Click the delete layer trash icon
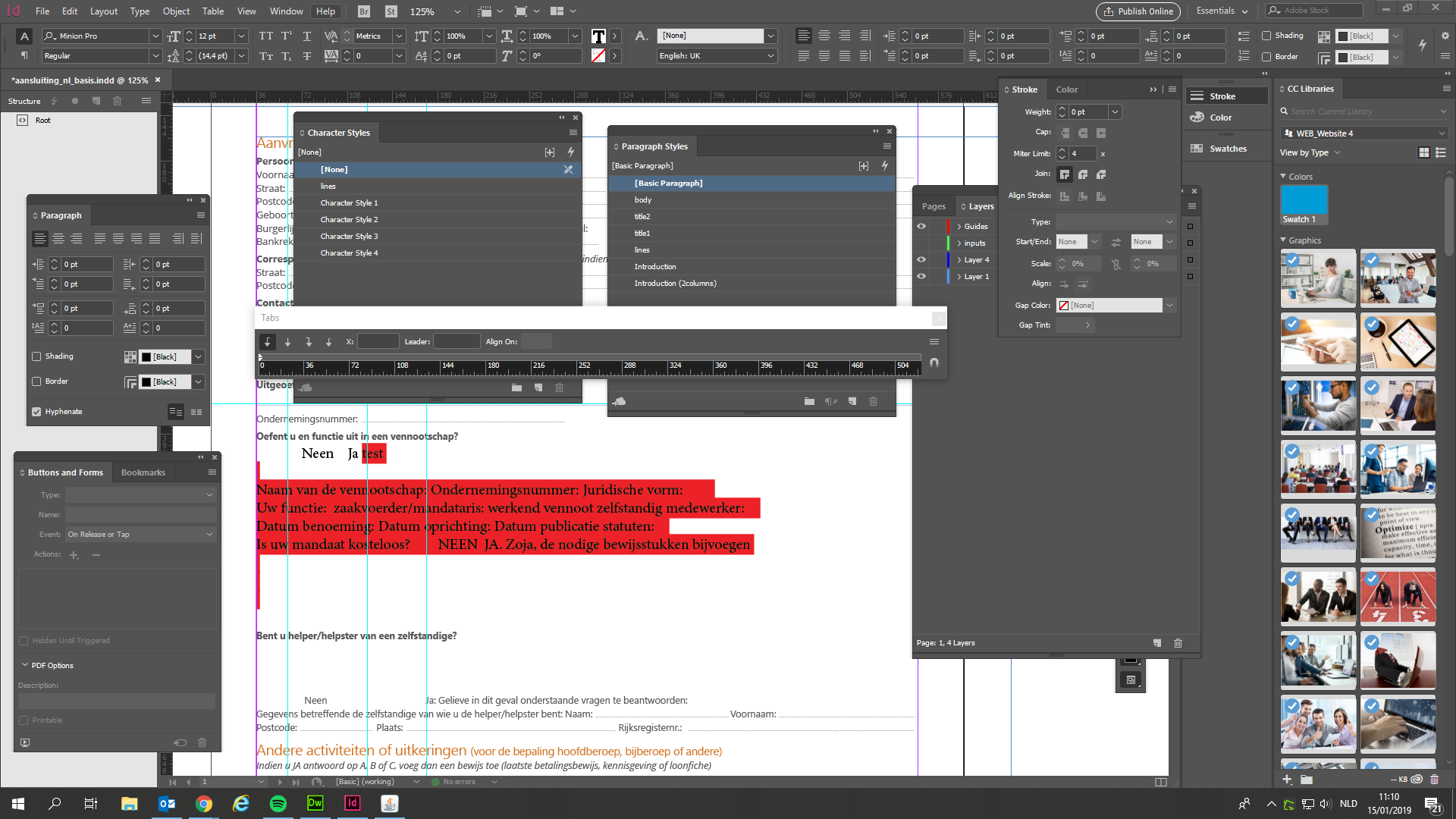This screenshot has height=819, width=1456. tap(1178, 643)
